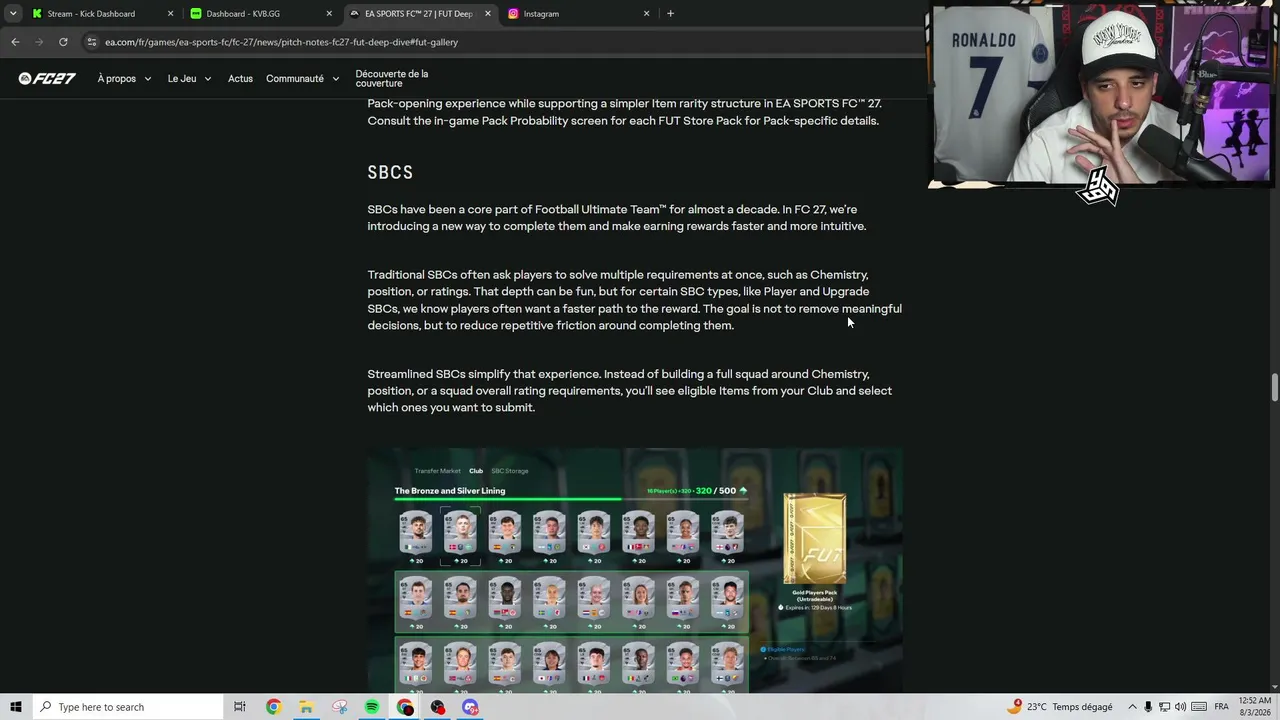Open the volume control tray icon
Viewport: 1280px width, 720px height.
[x=1181, y=707]
